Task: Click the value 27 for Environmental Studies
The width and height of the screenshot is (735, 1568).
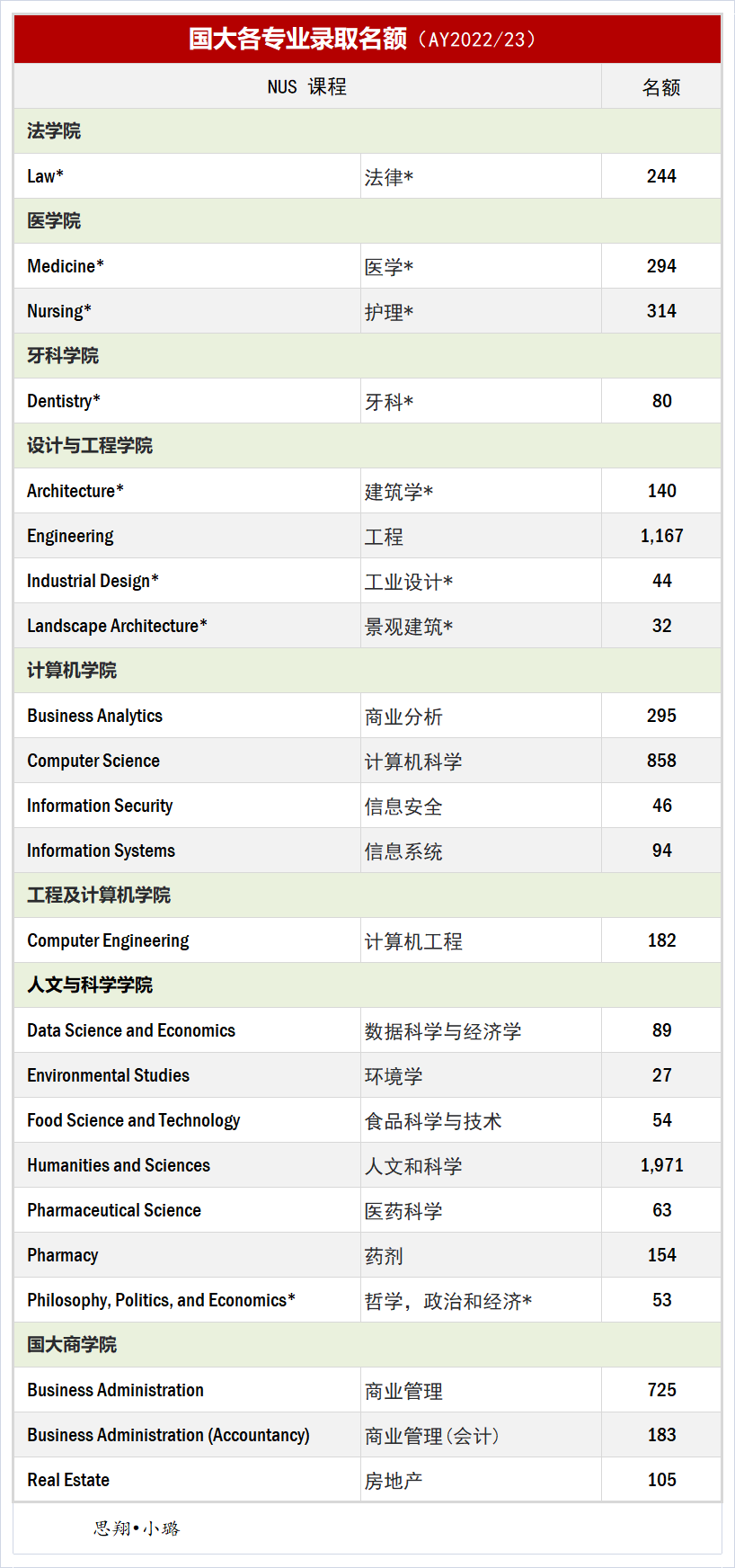Action: tap(662, 1075)
